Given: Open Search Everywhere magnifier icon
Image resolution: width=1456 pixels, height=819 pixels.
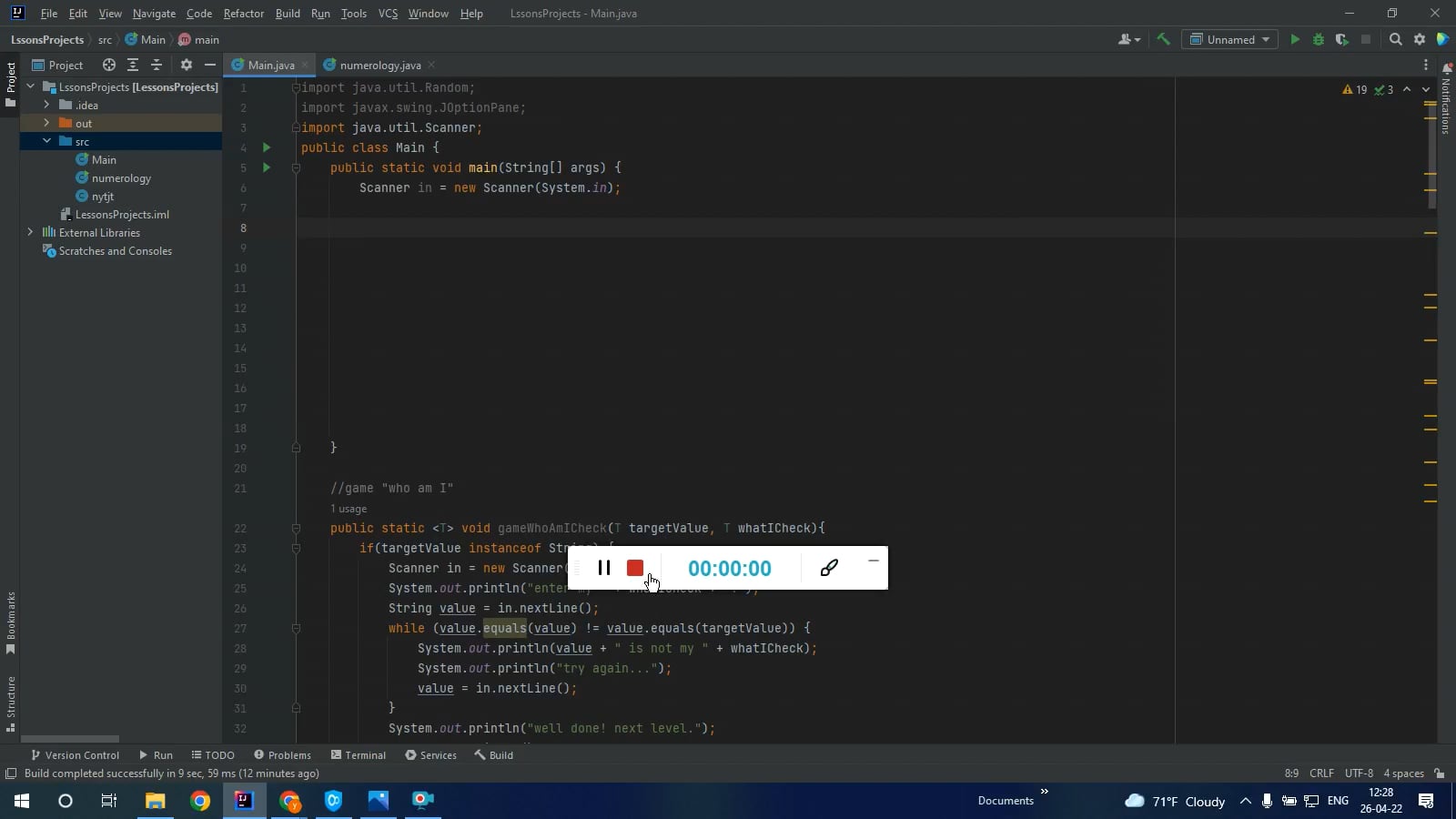Looking at the screenshot, I should [1397, 39].
